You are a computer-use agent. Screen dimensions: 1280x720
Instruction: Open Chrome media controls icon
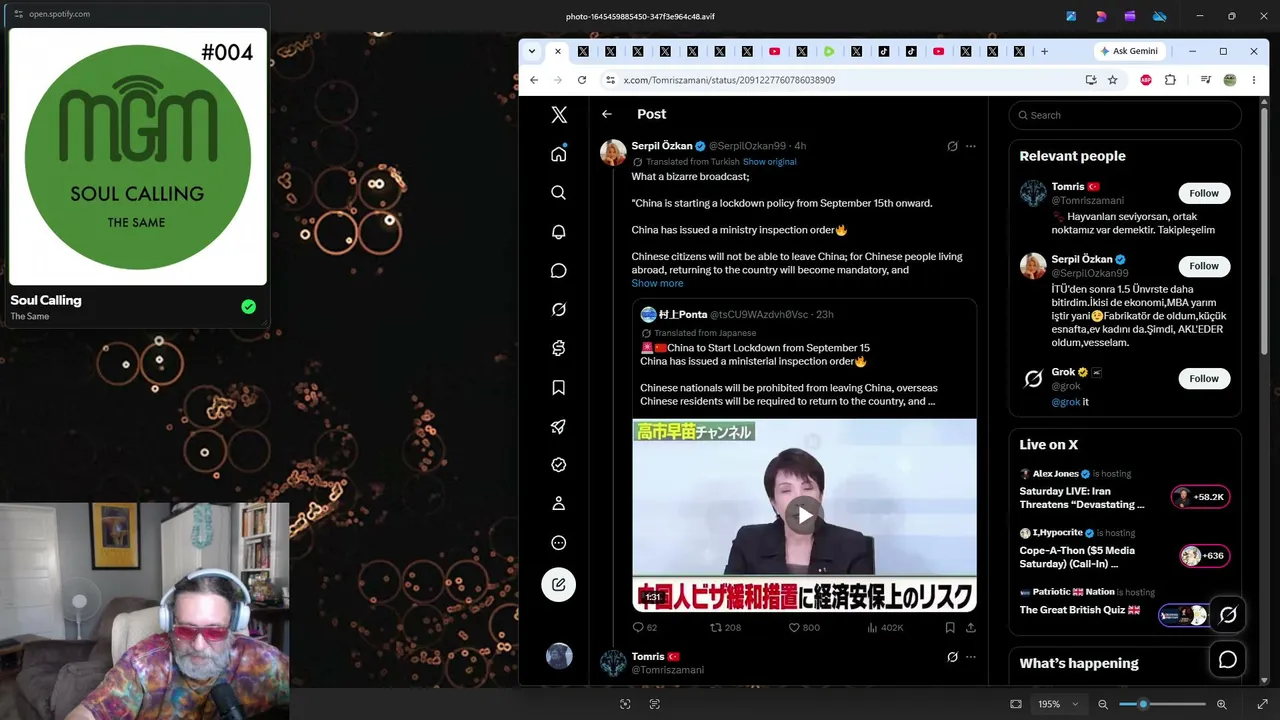1207,80
